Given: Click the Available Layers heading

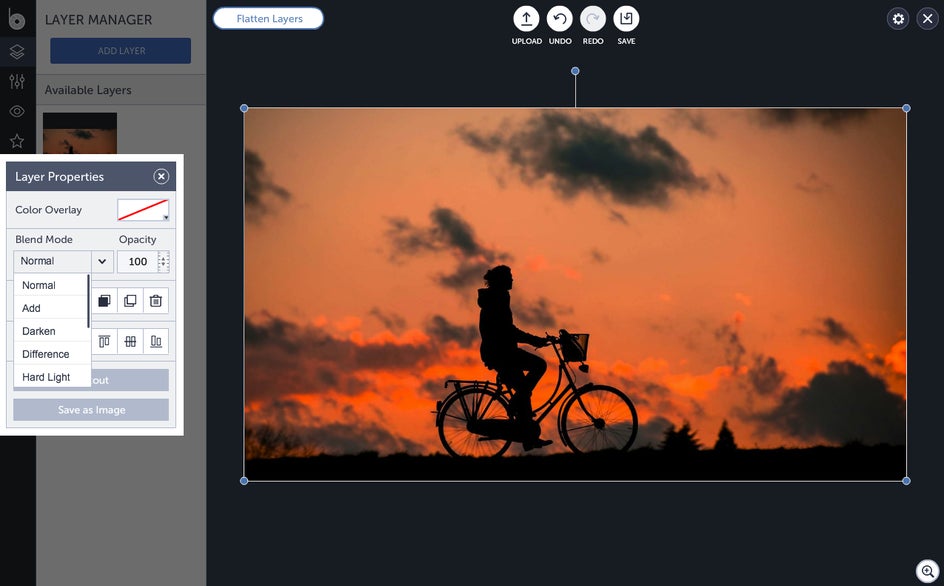Looking at the screenshot, I should click(88, 90).
